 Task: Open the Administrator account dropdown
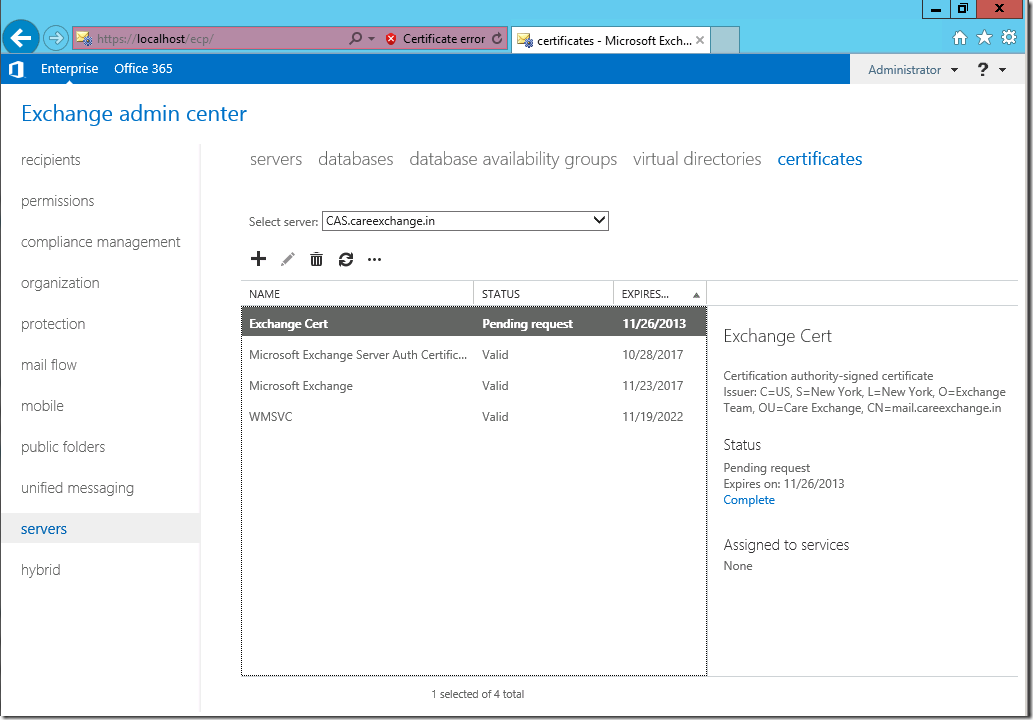912,69
